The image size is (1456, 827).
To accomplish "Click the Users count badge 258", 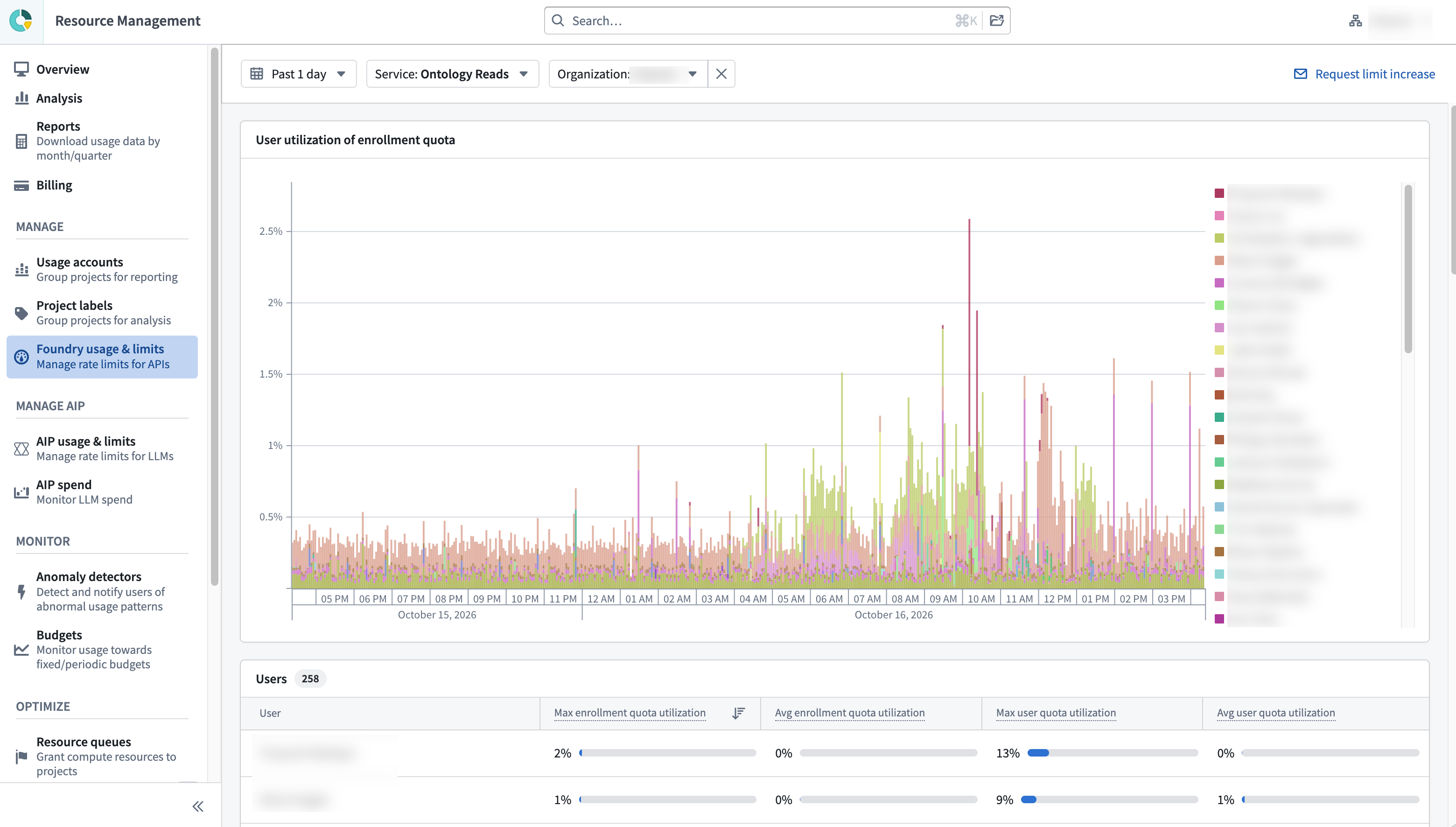I will (310, 679).
